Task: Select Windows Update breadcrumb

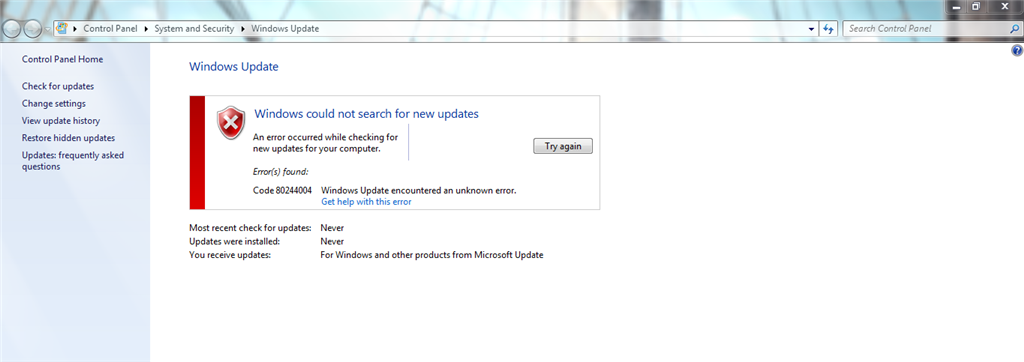Action: 285,29
